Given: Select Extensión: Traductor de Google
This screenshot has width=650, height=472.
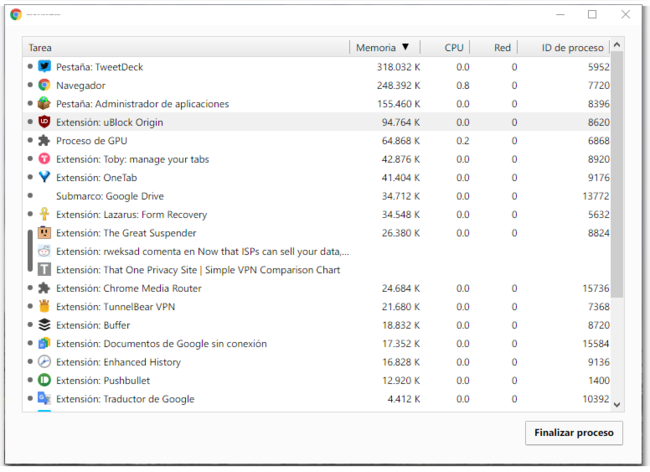Looking at the screenshot, I should pos(317,399).
